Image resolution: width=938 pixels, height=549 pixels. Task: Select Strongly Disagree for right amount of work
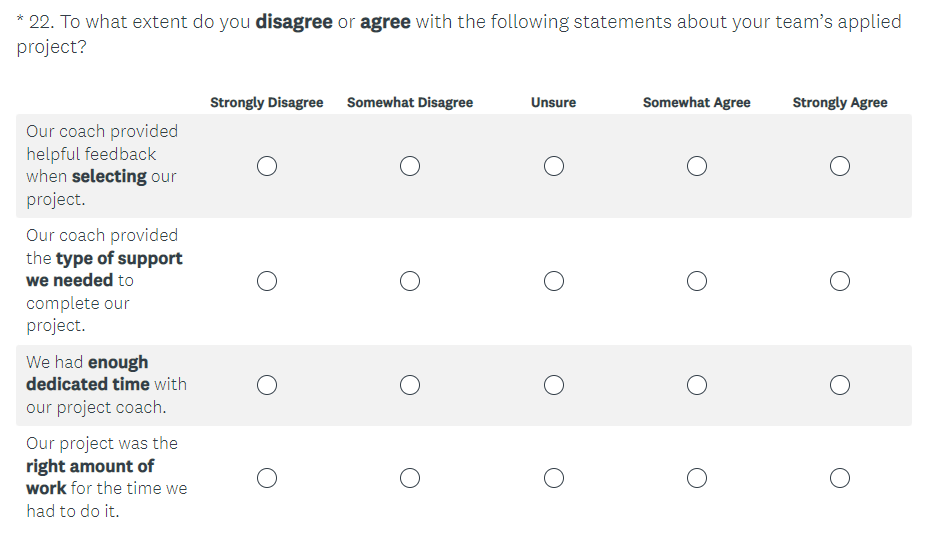click(x=267, y=478)
